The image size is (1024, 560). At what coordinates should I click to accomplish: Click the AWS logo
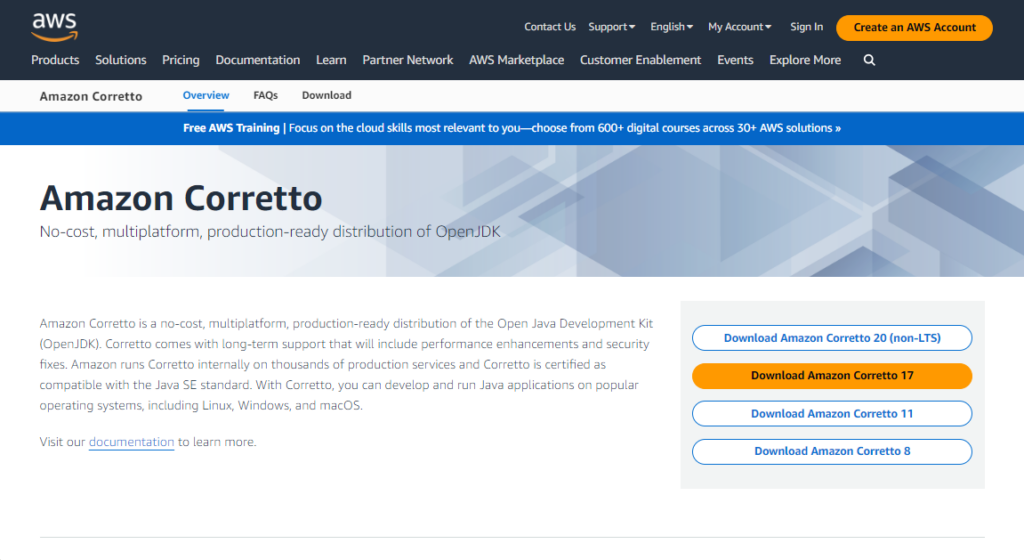tap(54, 27)
